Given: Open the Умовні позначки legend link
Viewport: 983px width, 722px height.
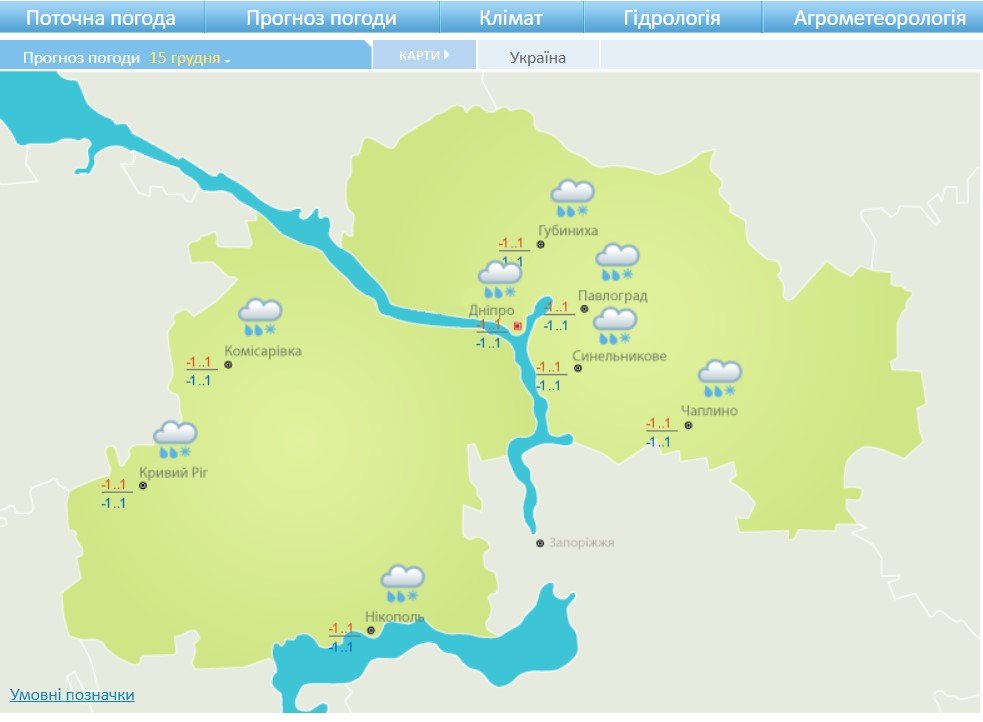Looking at the screenshot, I should point(72,694).
